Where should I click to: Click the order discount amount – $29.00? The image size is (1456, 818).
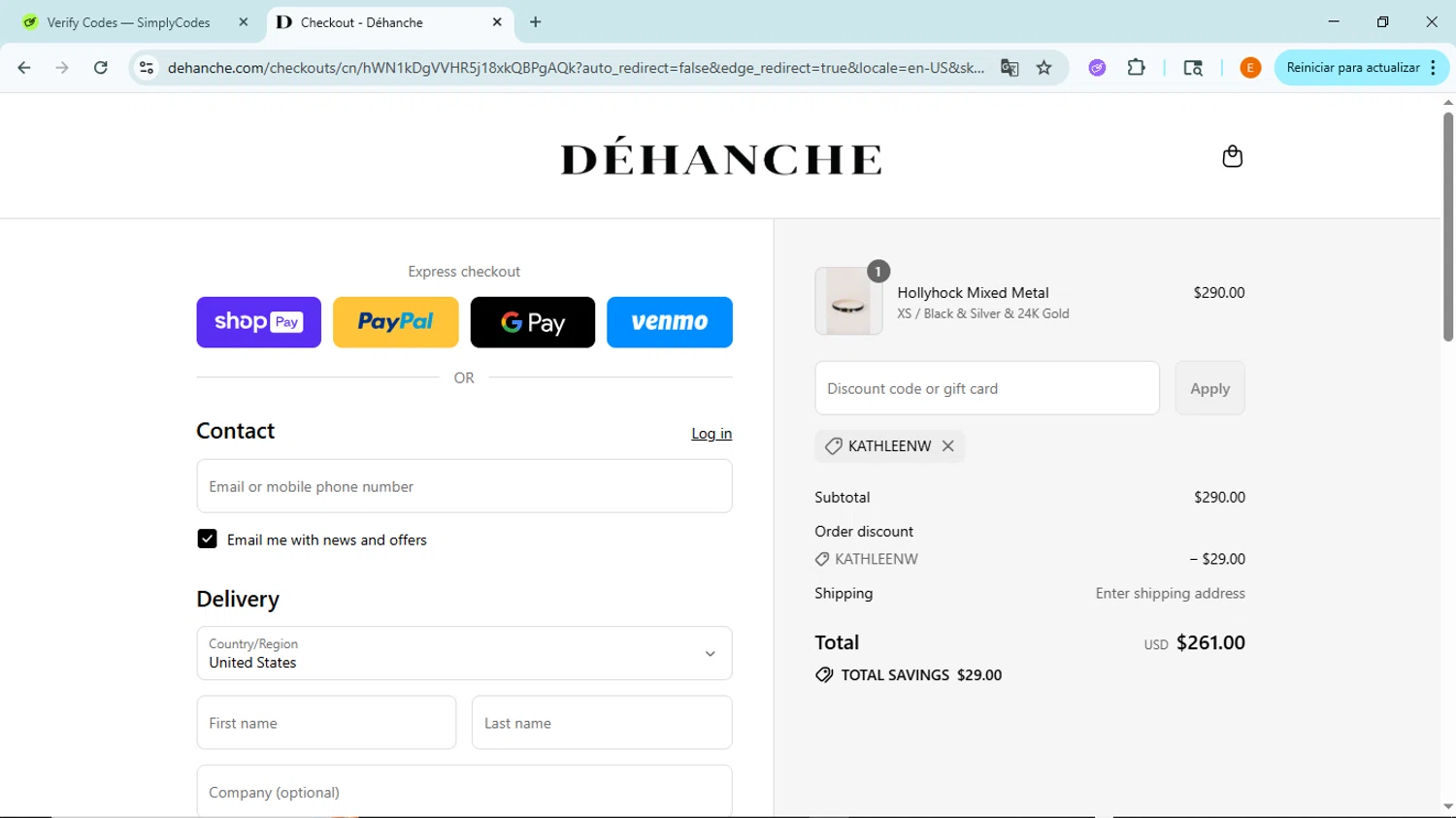tap(1217, 559)
